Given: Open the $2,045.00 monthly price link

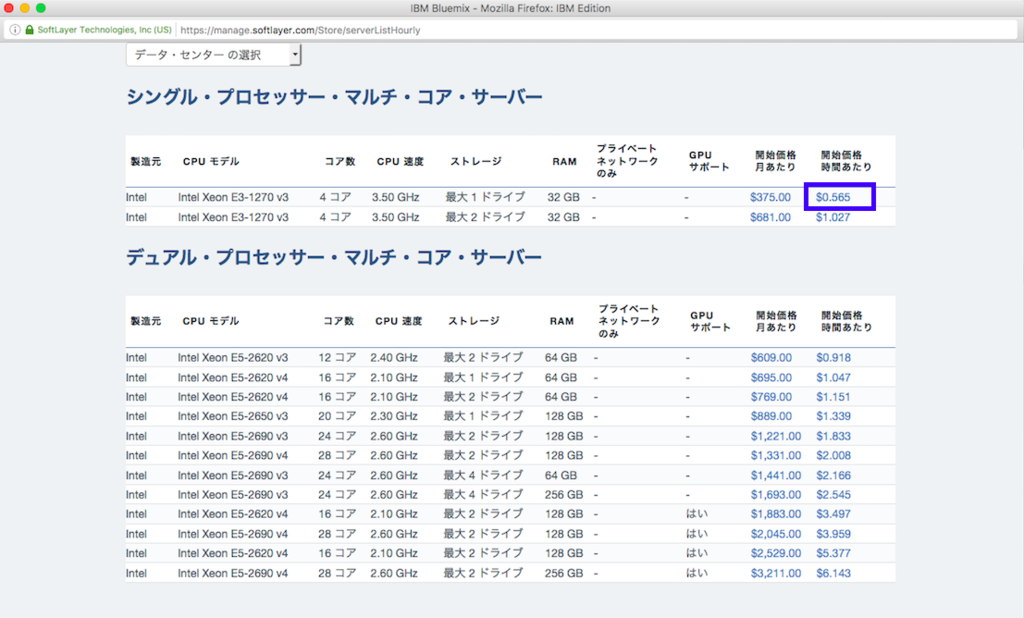Looking at the screenshot, I should click(776, 534).
